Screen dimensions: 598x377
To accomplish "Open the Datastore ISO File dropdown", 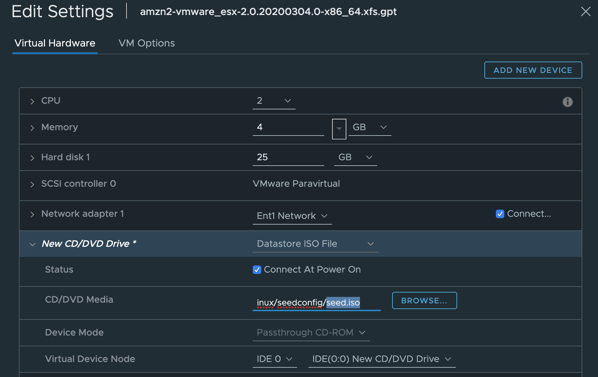I will click(315, 244).
